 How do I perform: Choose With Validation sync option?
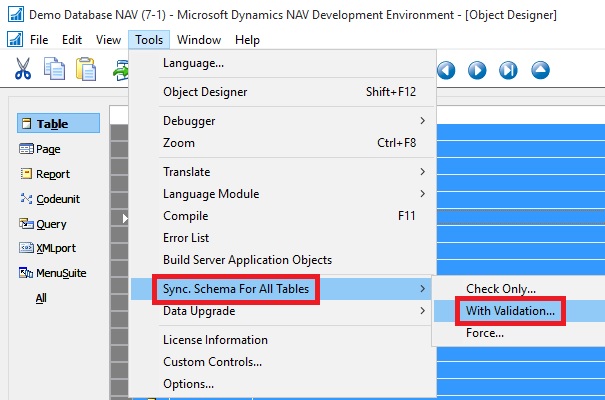coord(510,311)
